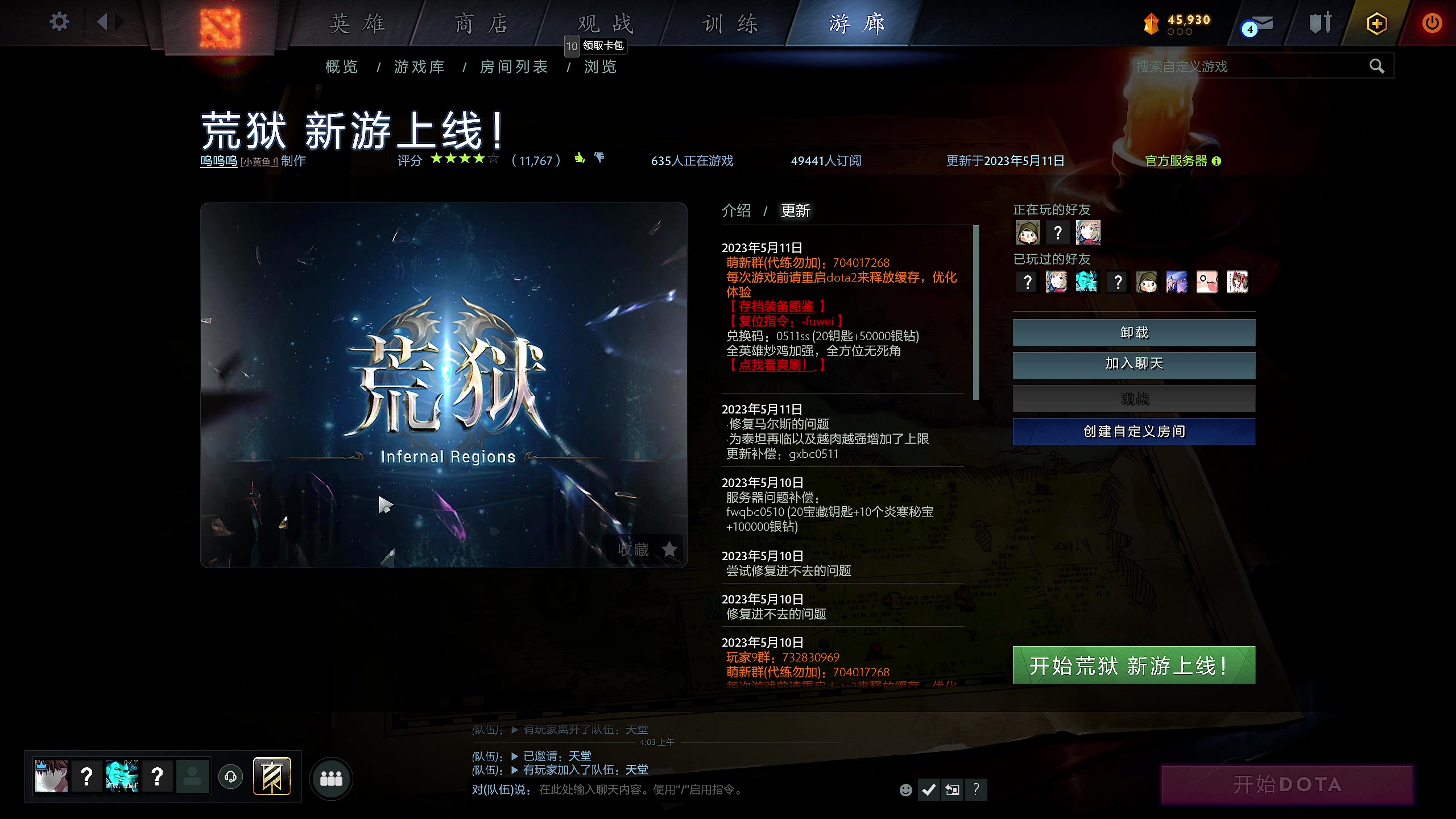The width and height of the screenshot is (1456, 819).
Task: Click the 开始DOTA button
Action: tap(1288, 785)
